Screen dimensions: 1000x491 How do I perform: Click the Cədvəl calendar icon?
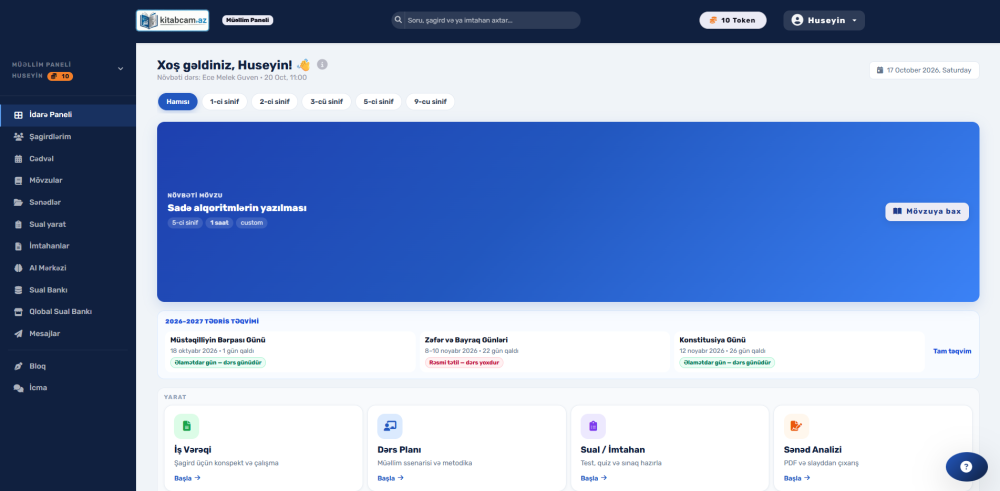tap(18, 158)
